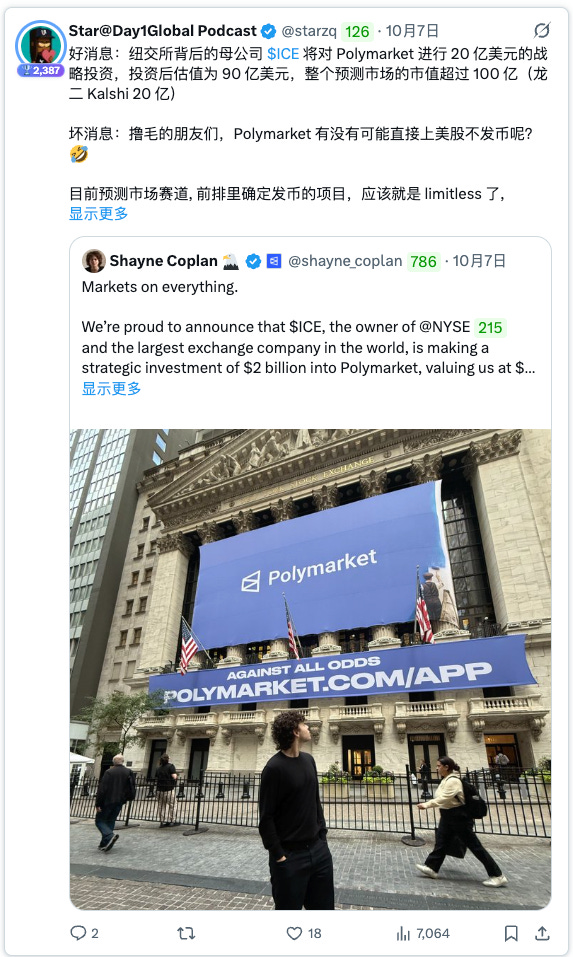Open the Polymarket NYSE building photo
573x957 pixels.
tap(310, 669)
